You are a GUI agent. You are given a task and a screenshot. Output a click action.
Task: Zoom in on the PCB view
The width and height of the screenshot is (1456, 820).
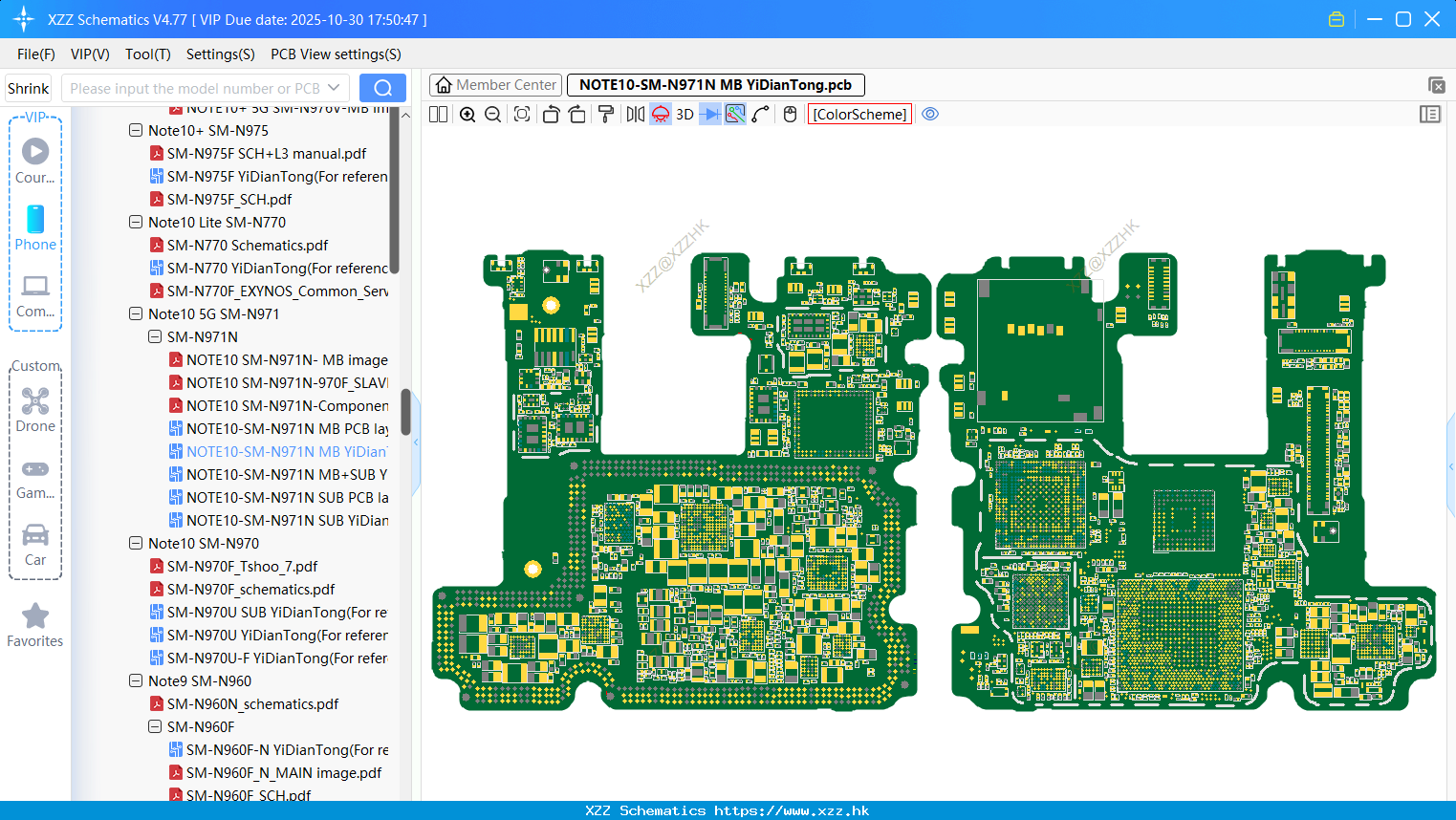click(x=467, y=115)
